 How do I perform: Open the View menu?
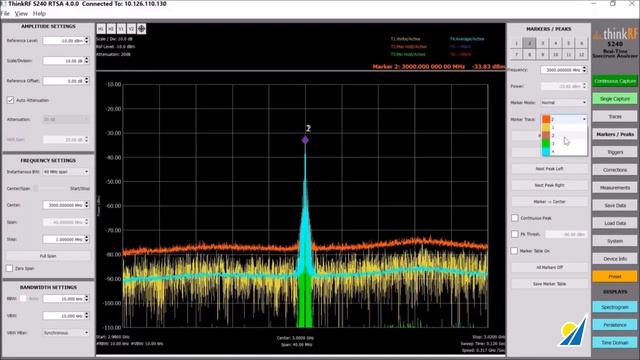point(21,13)
